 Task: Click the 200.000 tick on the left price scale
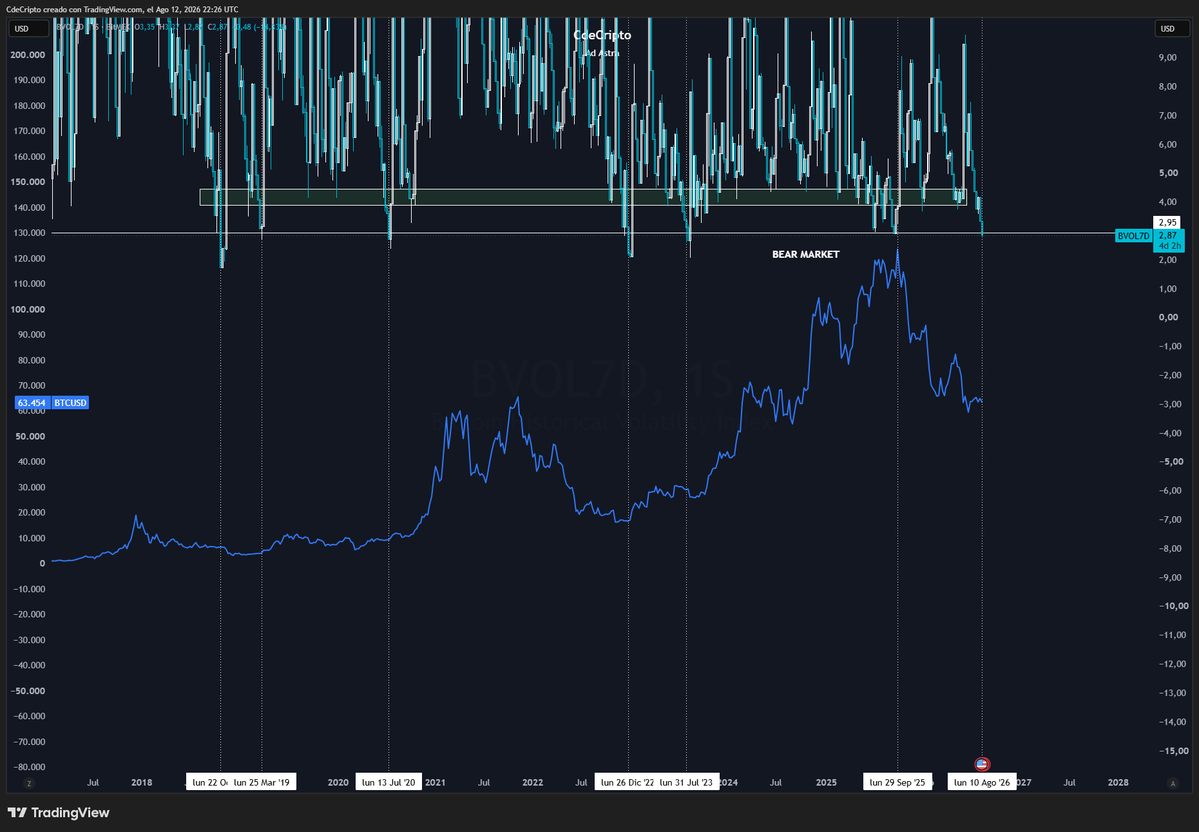[28, 55]
